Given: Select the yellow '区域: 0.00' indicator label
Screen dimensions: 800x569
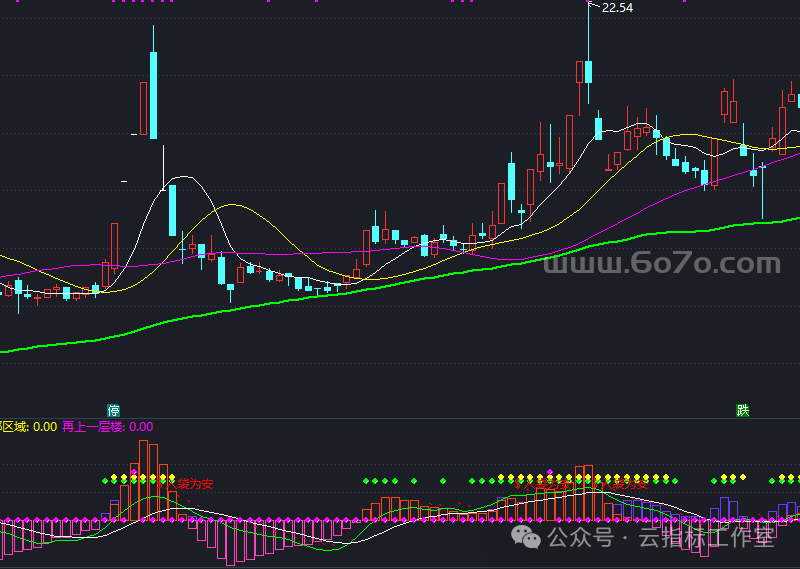Looking at the screenshot, I should tap(28, 427).
